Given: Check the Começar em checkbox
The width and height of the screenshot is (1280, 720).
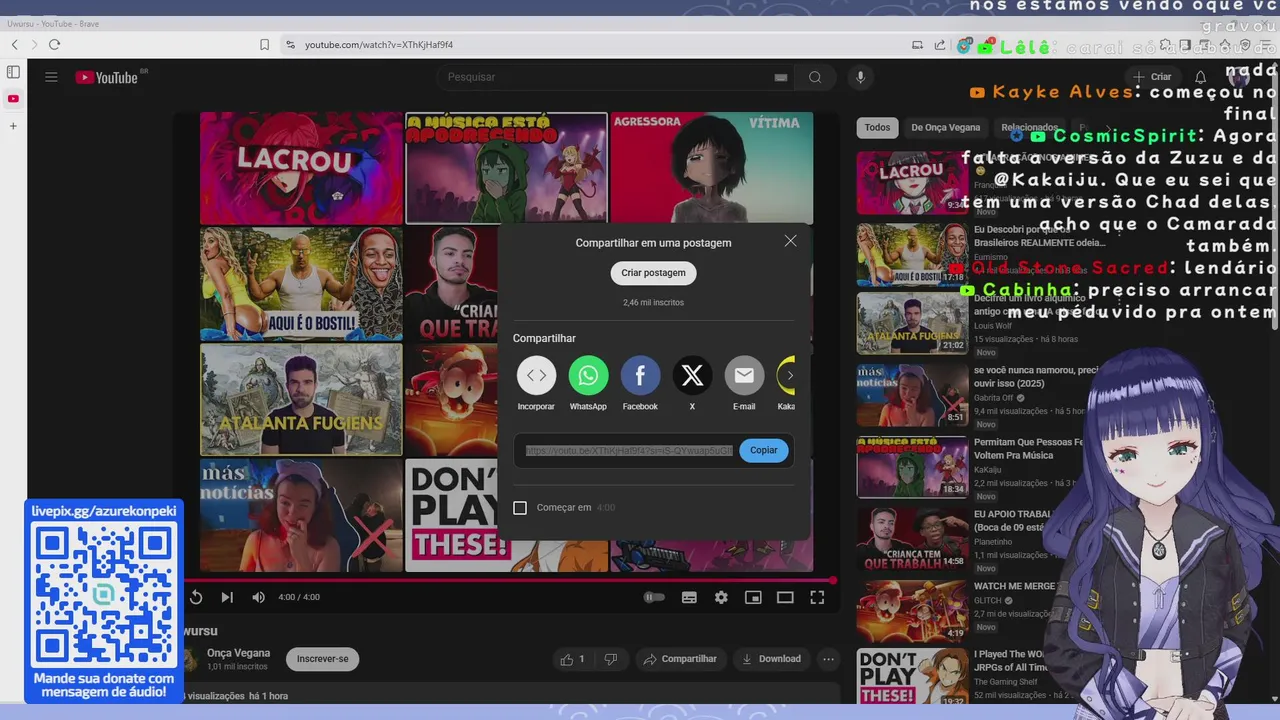Looking at the screenshot, I should point(520,508).
